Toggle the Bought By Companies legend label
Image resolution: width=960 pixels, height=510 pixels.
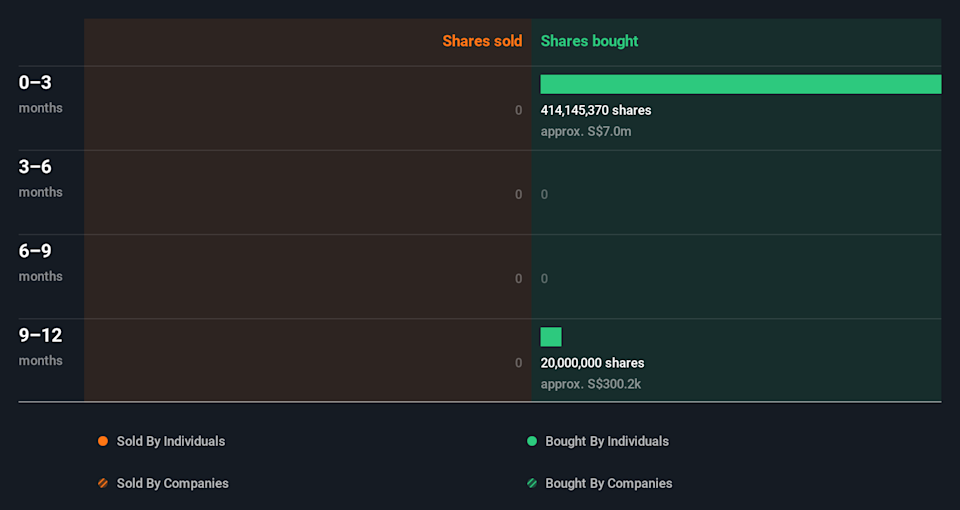point(608,483)
